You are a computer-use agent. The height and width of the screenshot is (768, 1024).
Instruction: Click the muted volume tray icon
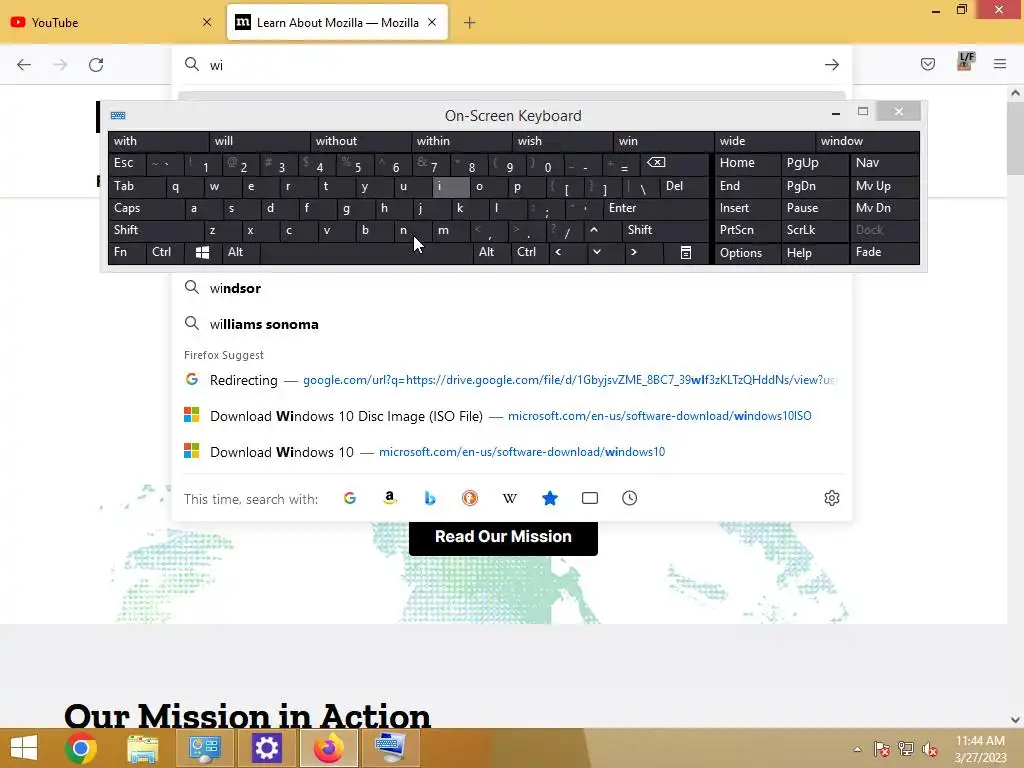929,749
